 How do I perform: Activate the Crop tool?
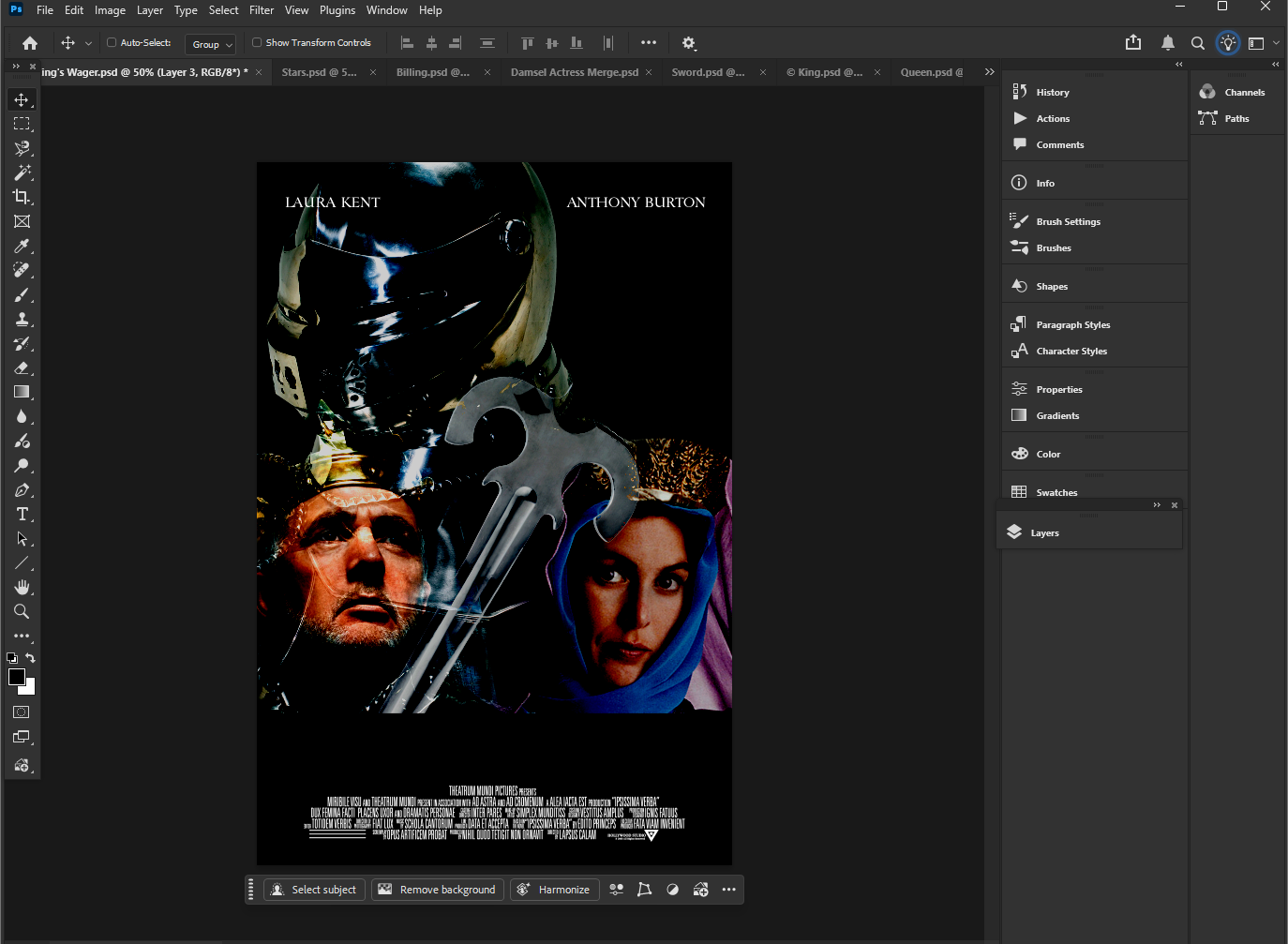tap(21, 197)
